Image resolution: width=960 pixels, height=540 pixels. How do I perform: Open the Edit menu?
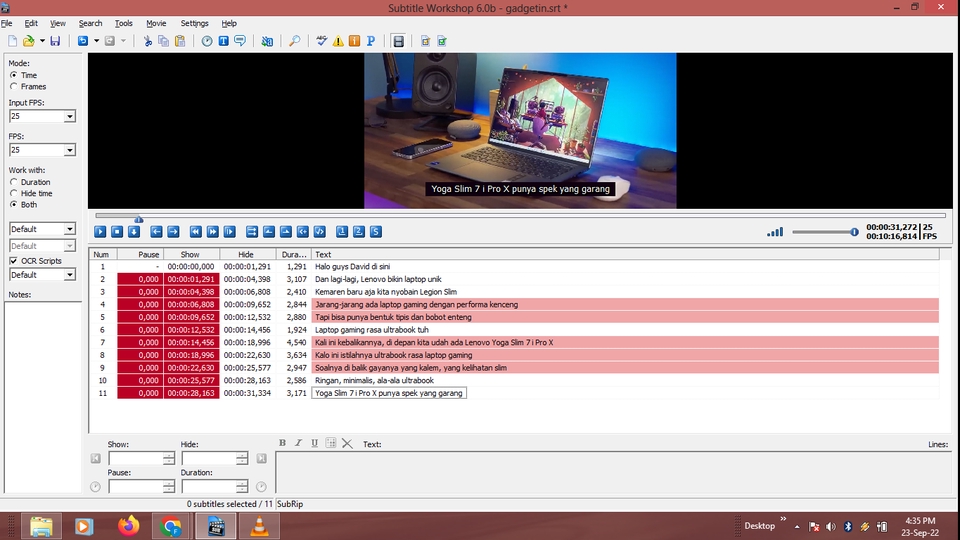tap(31, 23)
